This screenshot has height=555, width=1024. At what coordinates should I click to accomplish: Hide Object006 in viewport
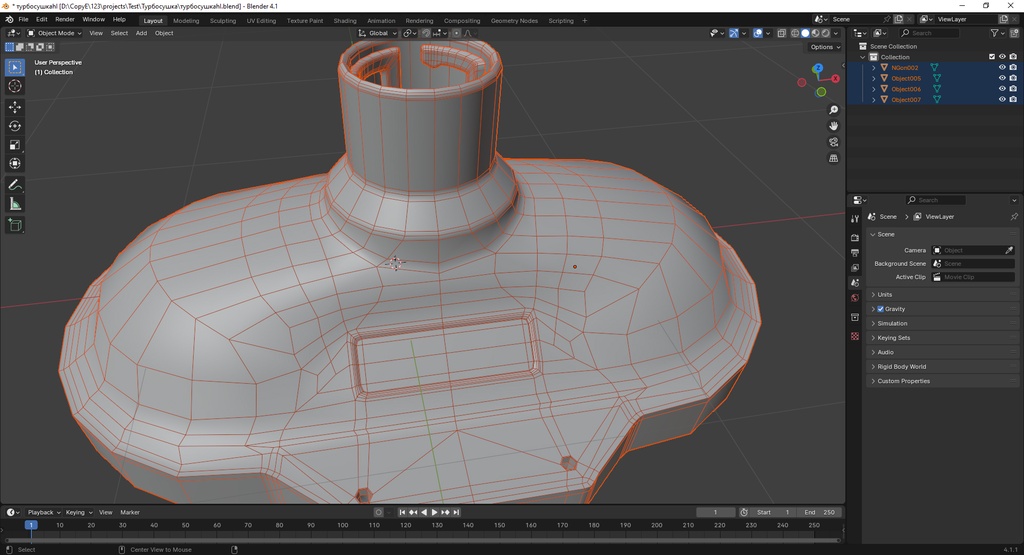click(x=1002, y=89)
